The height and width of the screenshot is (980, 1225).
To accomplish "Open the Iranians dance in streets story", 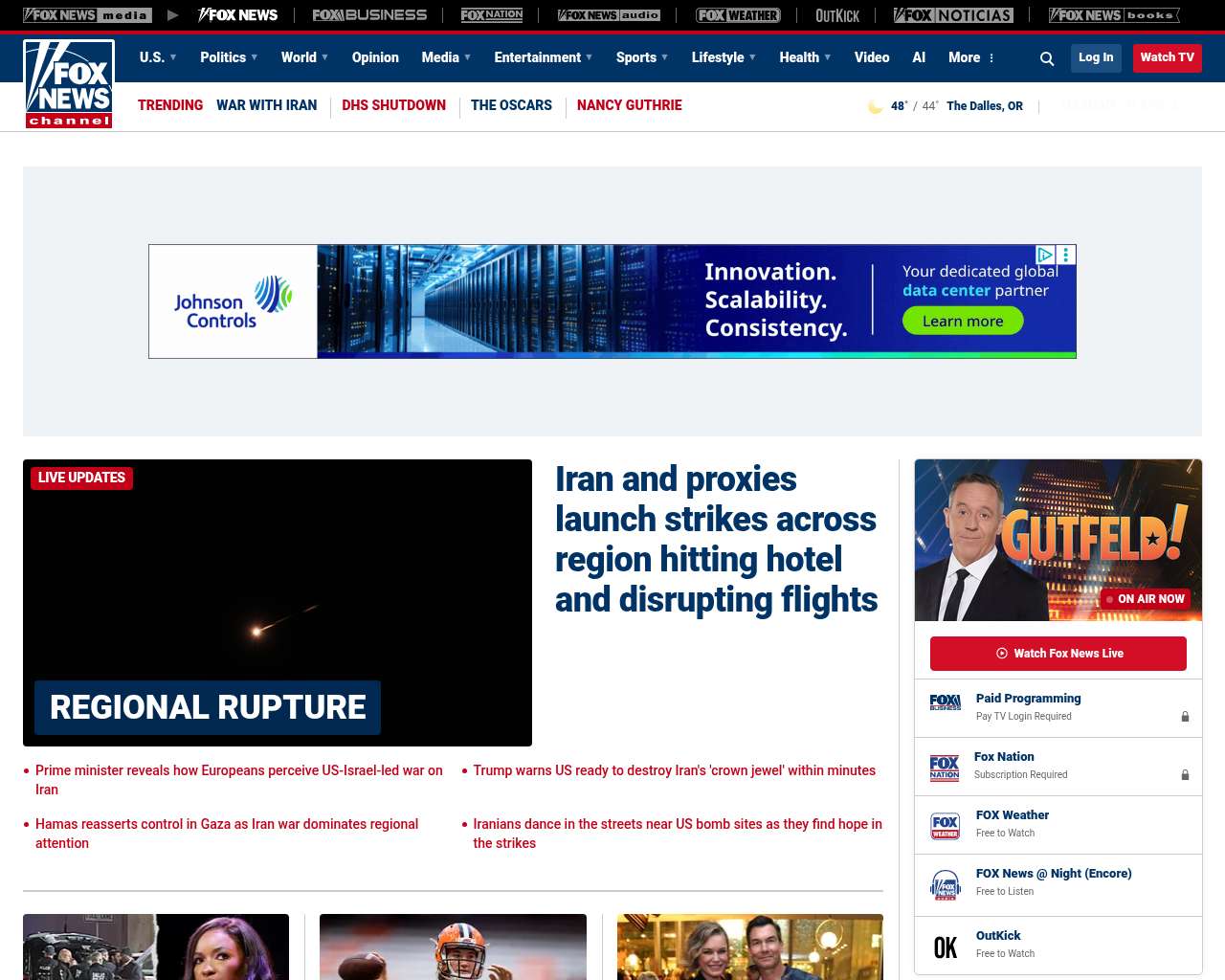I will [678, 834].
